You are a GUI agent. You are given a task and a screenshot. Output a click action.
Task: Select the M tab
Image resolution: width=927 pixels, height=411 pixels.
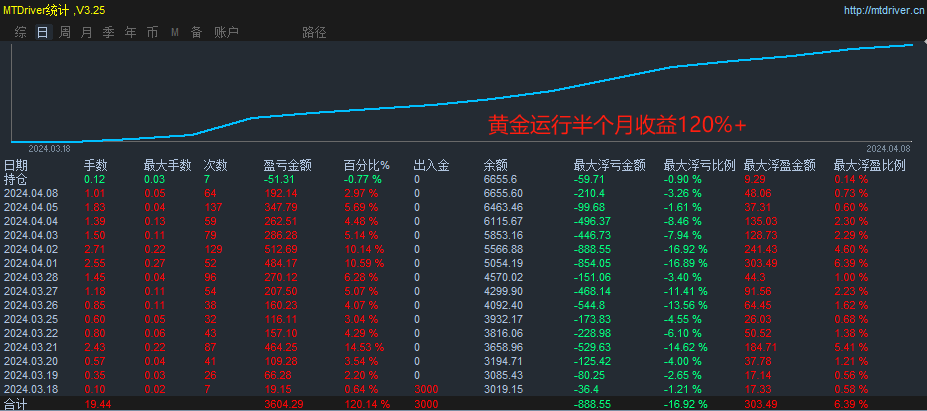click(x=175, y=33)
